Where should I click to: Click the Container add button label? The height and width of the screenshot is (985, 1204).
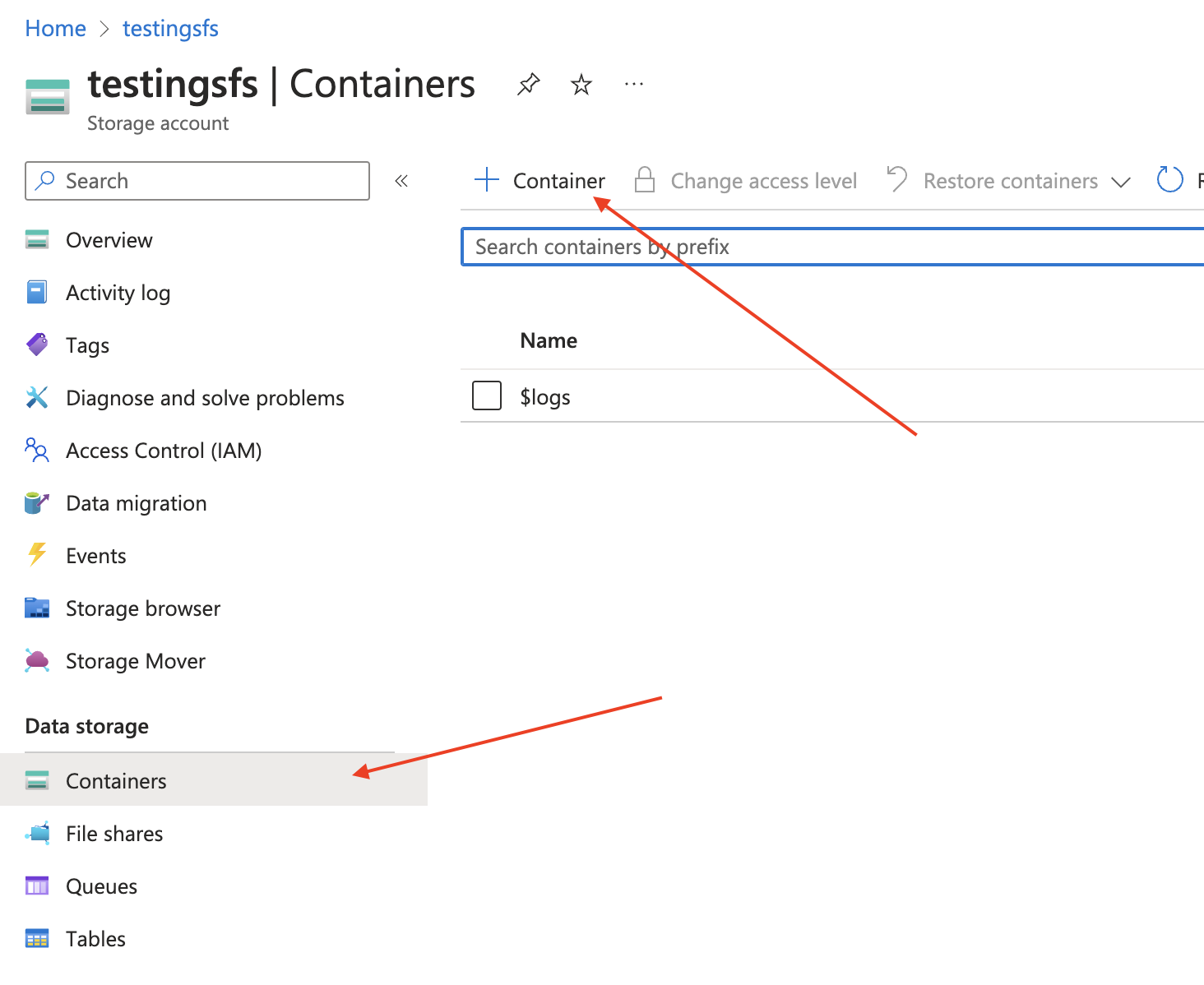559,181
